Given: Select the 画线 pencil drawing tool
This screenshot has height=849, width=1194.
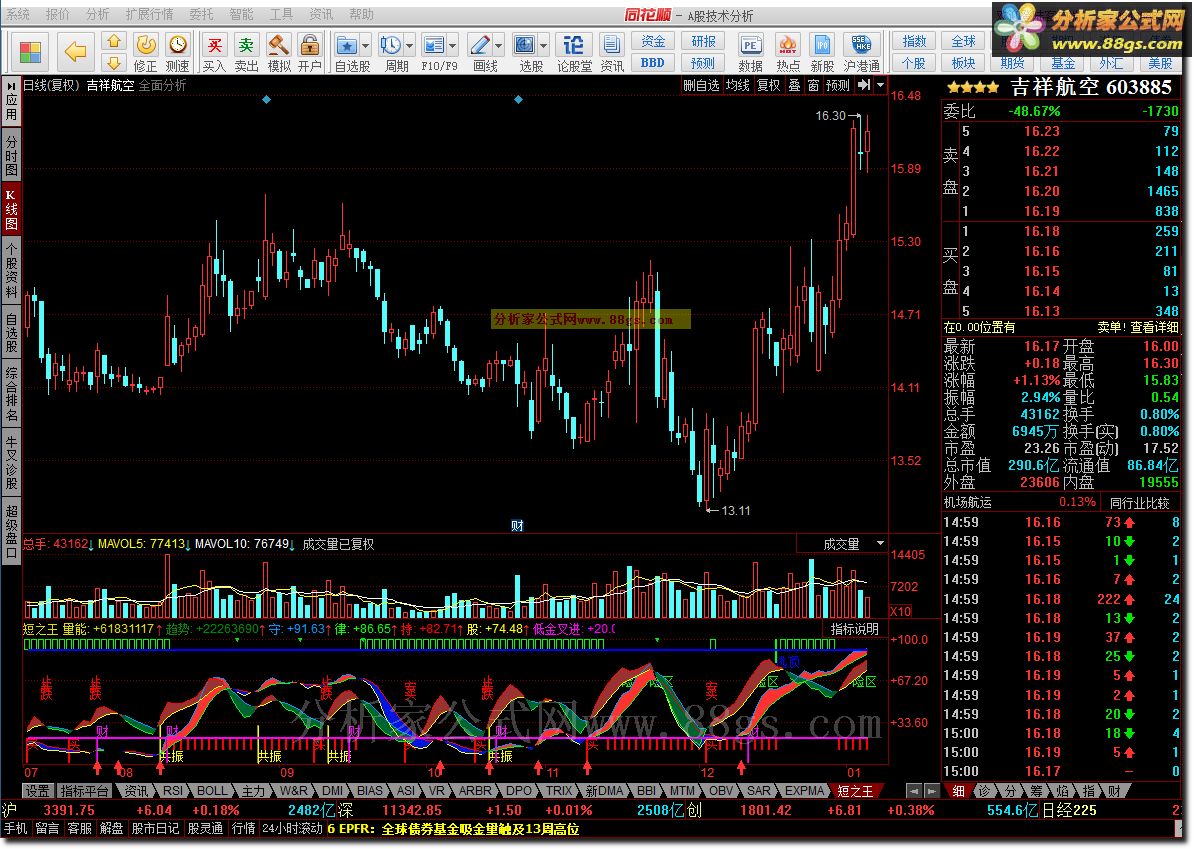Looking at the screenshot, I should point(480,45).
